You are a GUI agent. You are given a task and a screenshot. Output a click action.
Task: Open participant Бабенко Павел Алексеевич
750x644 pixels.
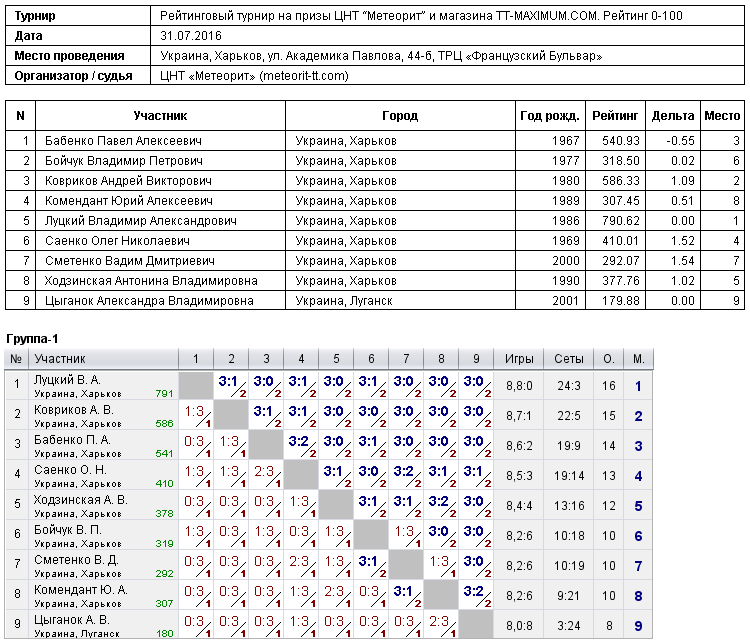pyautogui.click(x=123, y=141)
